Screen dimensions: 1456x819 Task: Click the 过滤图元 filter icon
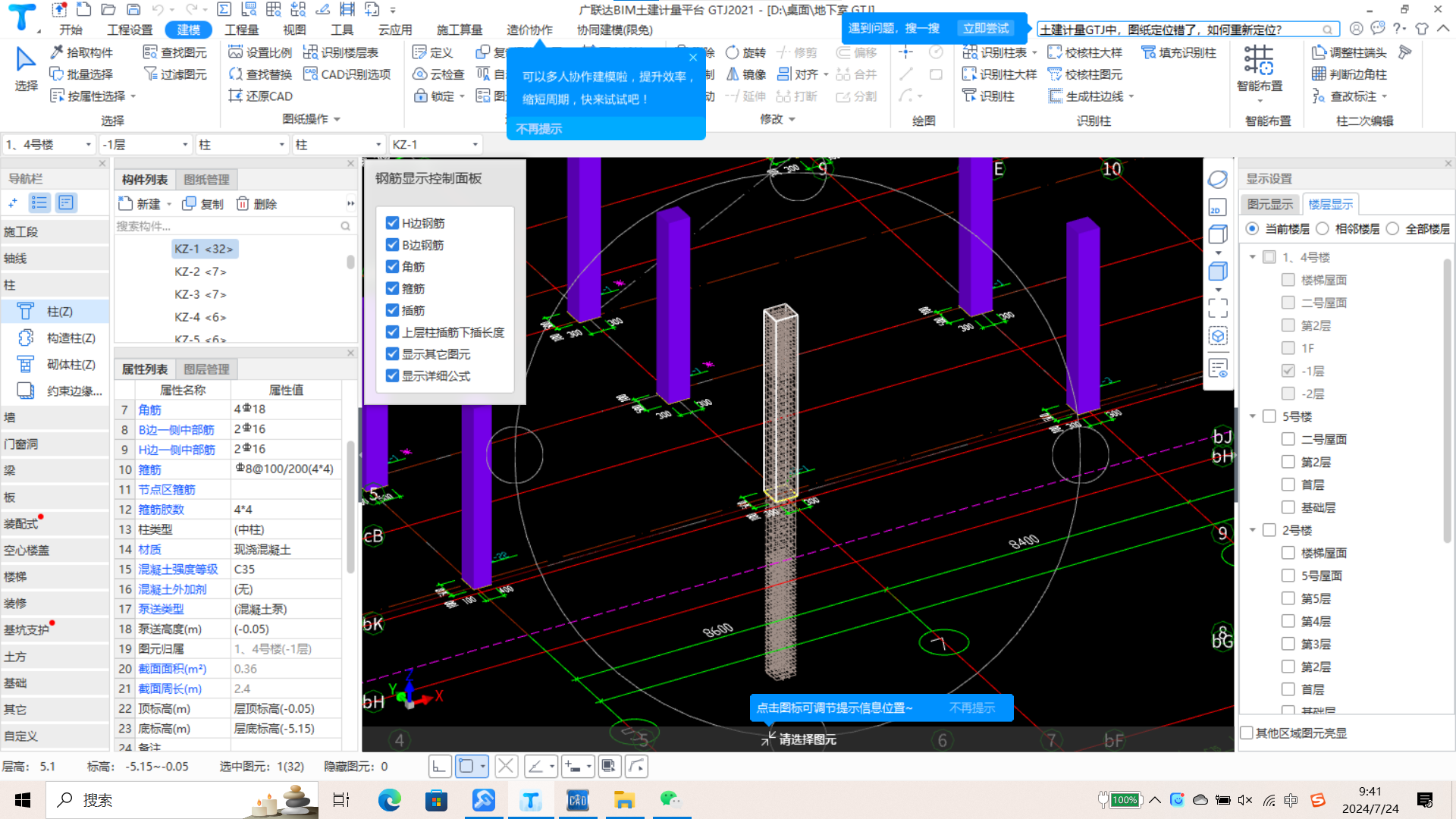click(x=150, y=74)
